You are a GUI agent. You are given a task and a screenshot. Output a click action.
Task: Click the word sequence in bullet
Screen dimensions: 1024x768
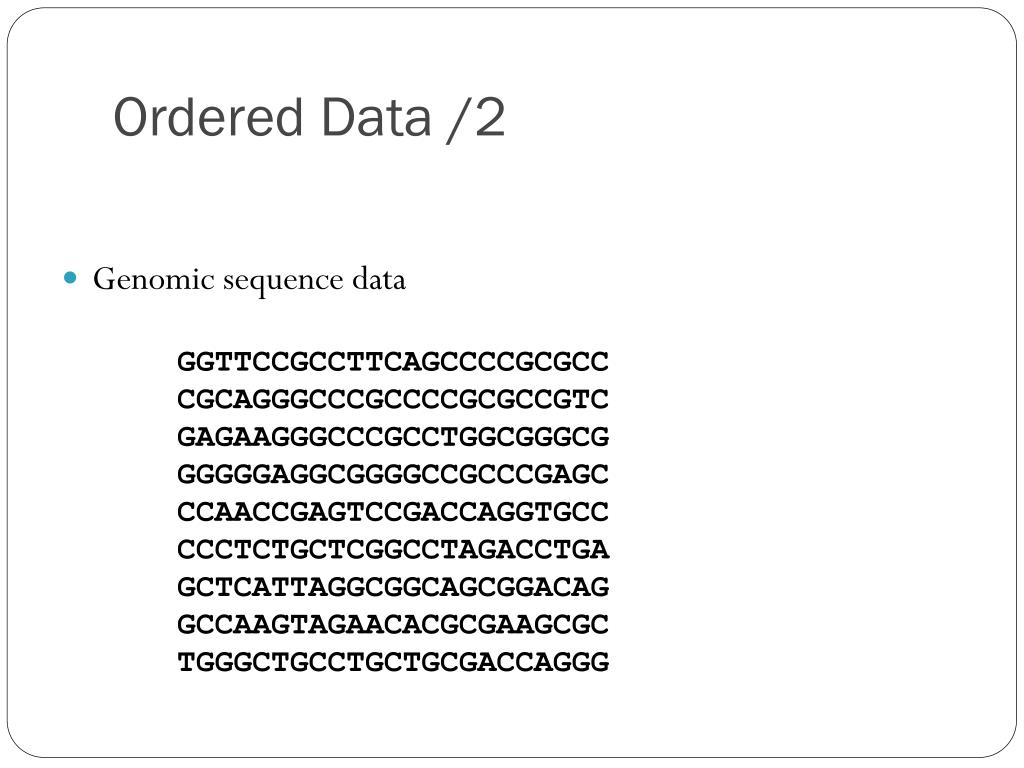tap(283, 281)
